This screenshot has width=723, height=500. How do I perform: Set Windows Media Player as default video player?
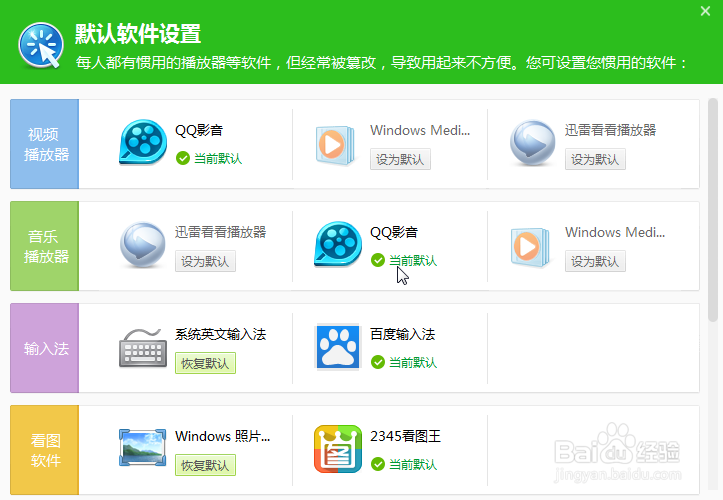[x=400, y=159]
